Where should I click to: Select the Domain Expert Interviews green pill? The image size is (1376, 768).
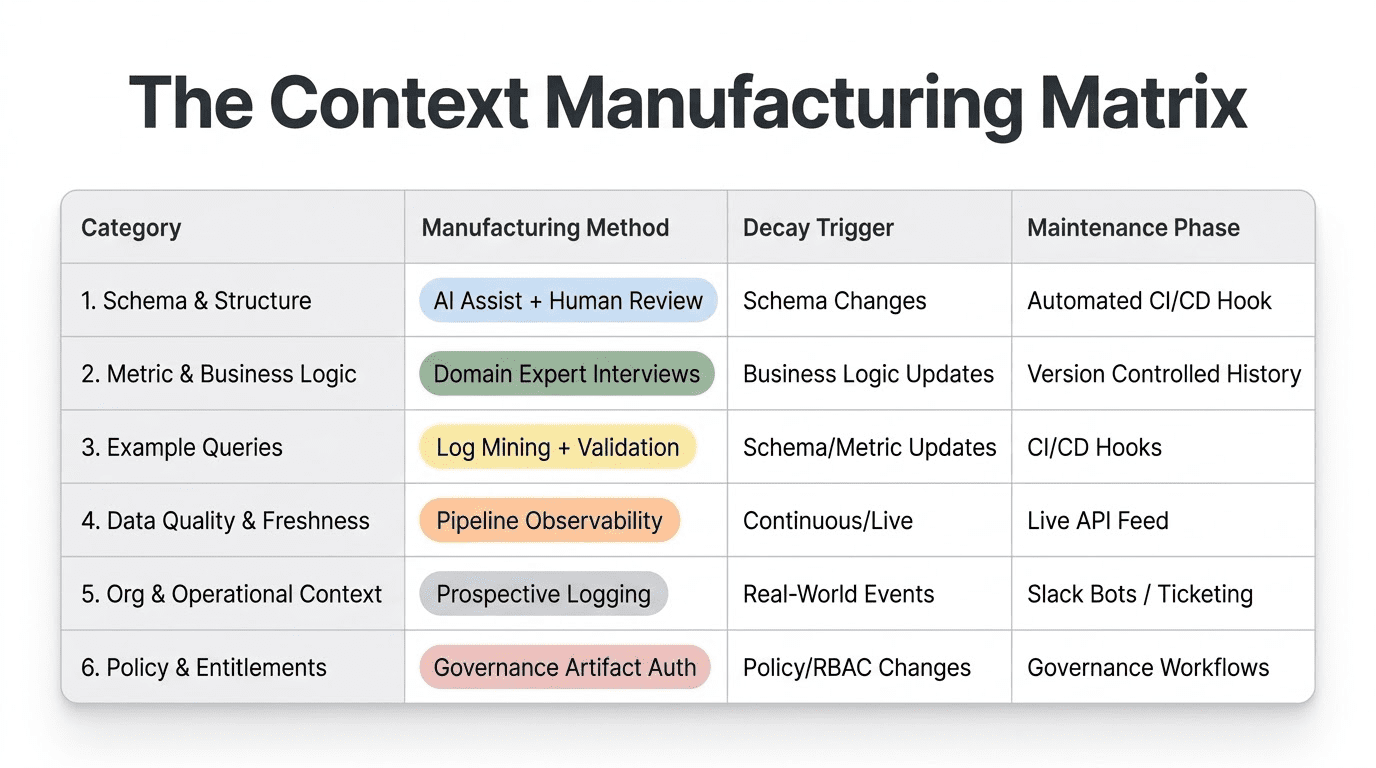point(566,374)
